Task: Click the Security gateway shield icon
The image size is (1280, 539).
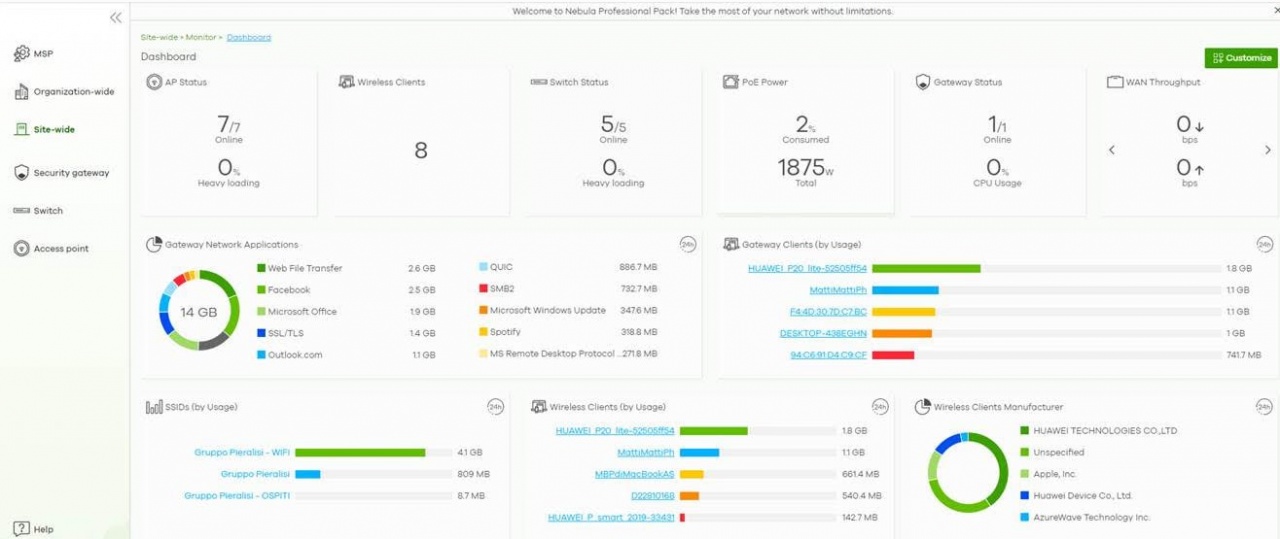Action: 21,173
